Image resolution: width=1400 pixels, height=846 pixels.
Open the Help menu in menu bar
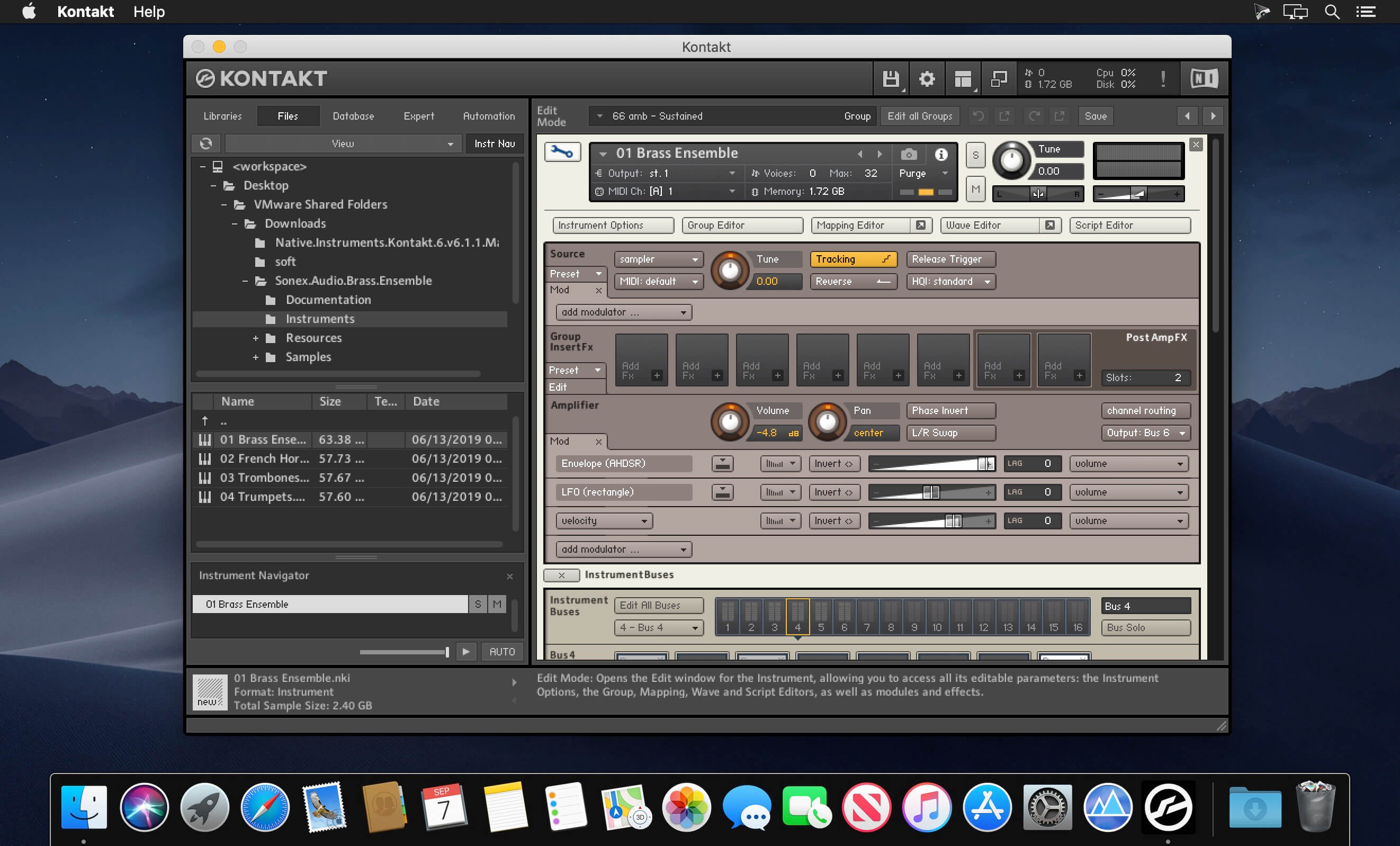[x=149, y=11]
